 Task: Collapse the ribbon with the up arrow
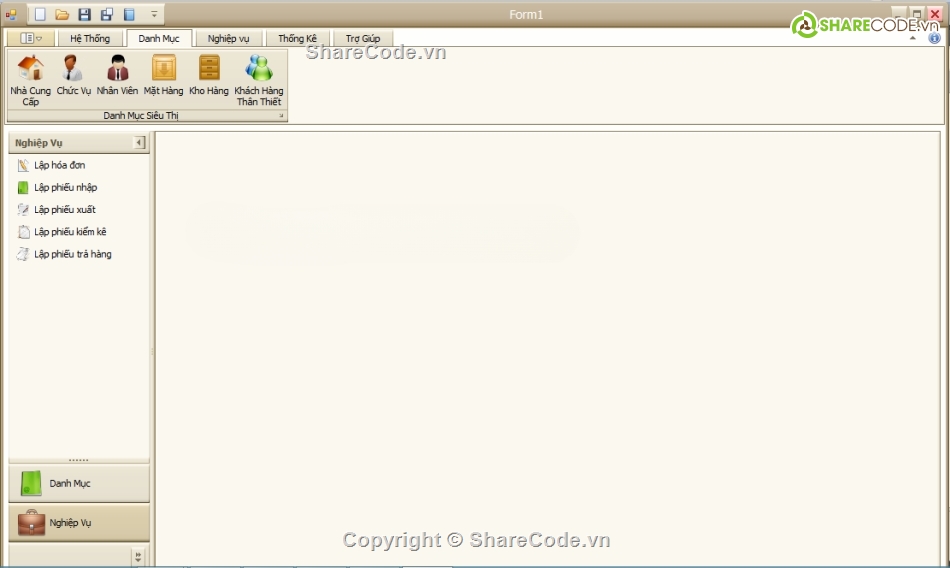tap(912, 38)
